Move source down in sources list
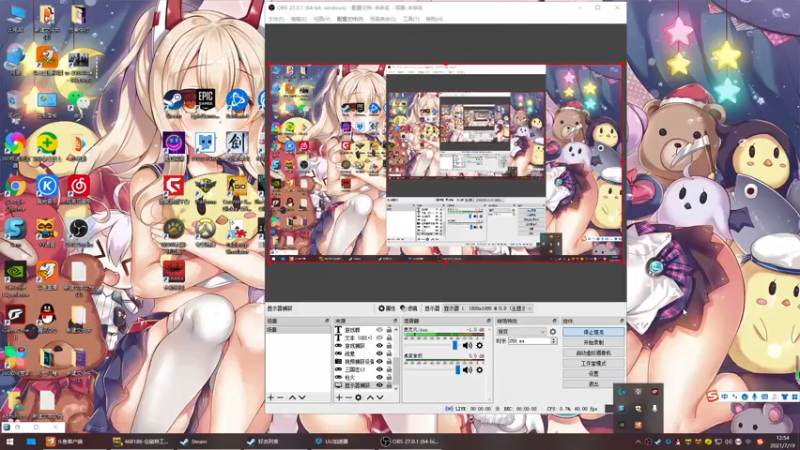This screenshot has width=800, height=450. tap(380, 397)
